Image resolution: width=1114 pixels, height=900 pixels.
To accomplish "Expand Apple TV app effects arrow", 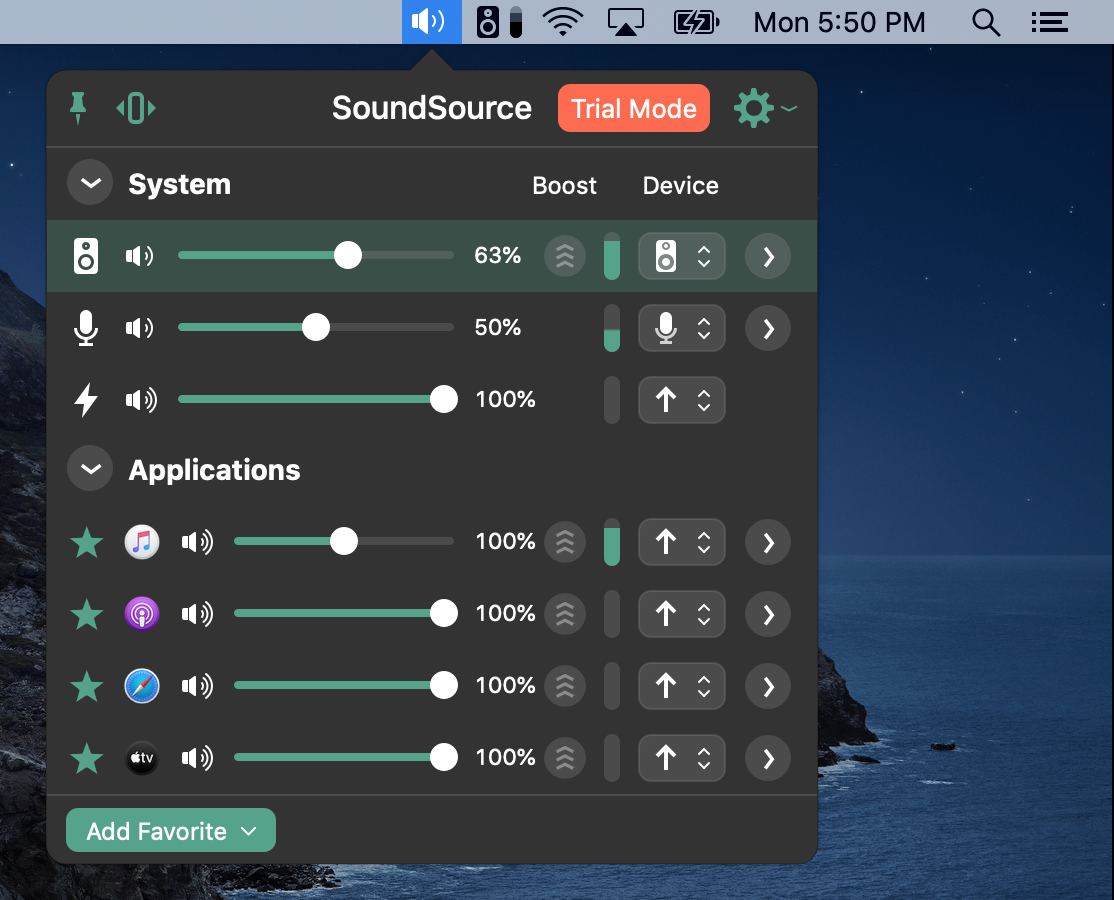I will coord(768,759).
